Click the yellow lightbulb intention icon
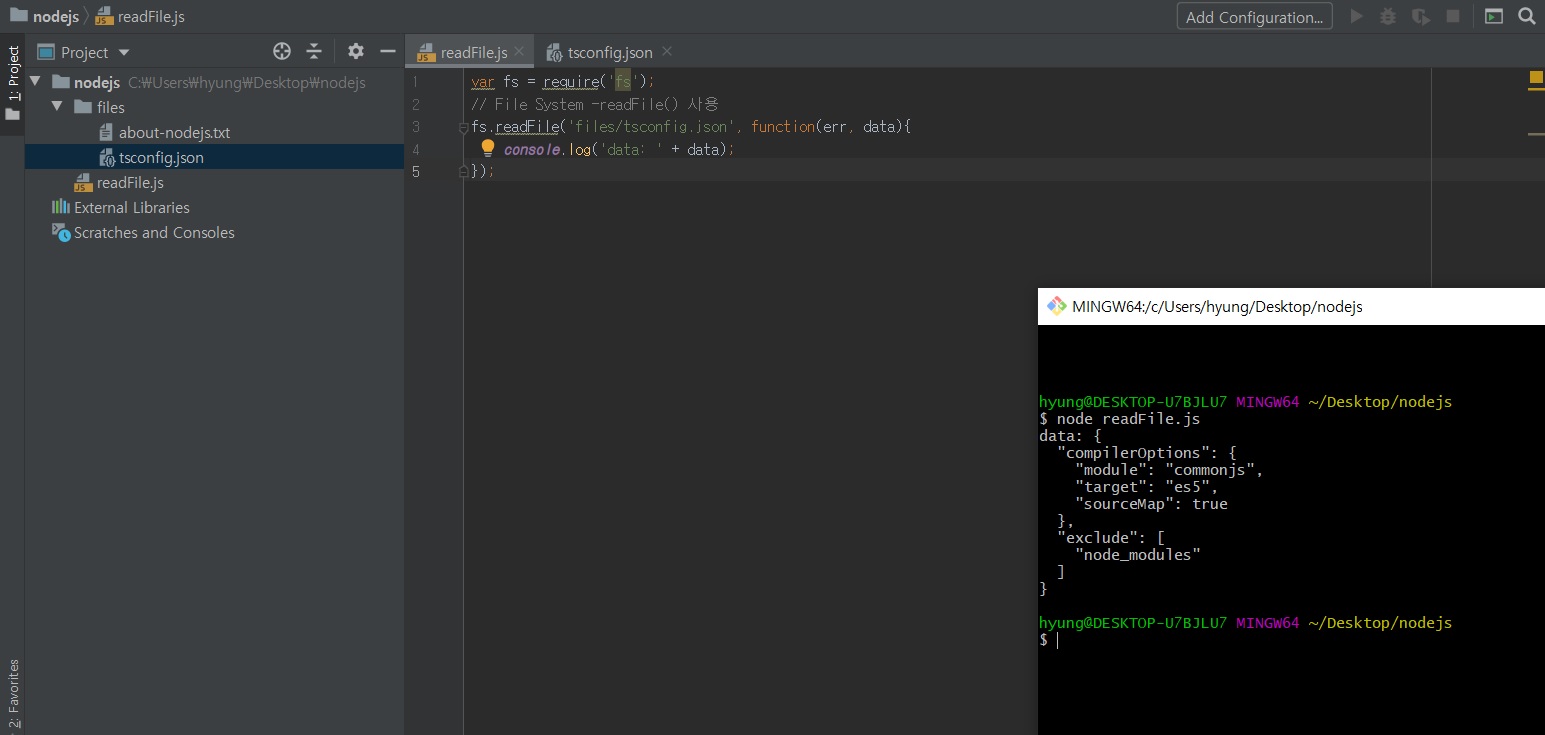Viewport: 1545px width, 735px height. (x=487, y=149)
